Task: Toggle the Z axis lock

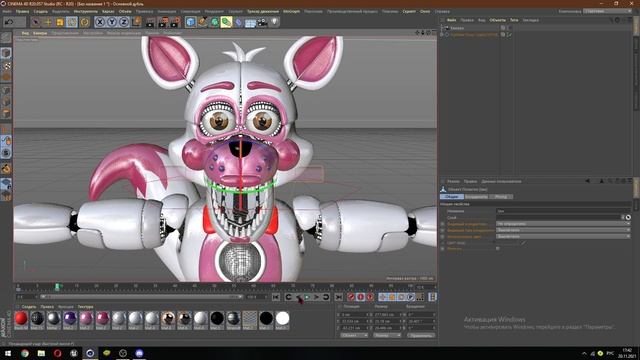Action: [x=124, y=22]
